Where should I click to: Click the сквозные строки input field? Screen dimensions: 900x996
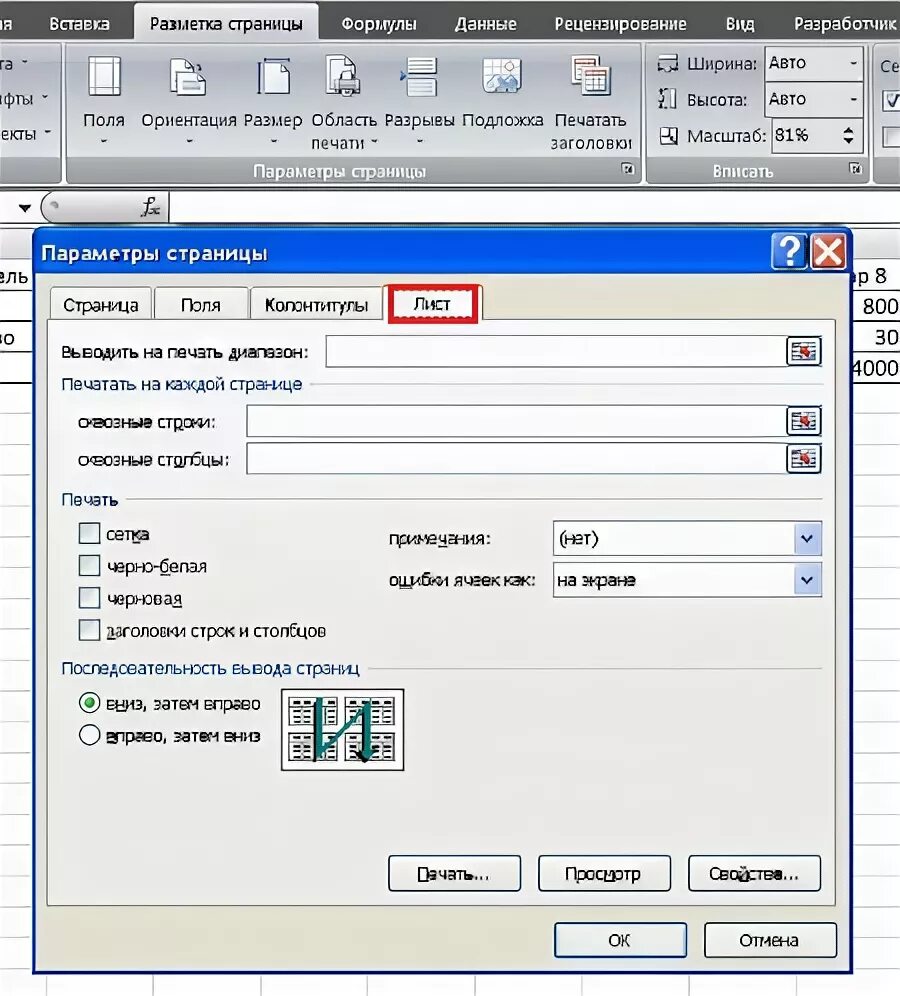516,421
